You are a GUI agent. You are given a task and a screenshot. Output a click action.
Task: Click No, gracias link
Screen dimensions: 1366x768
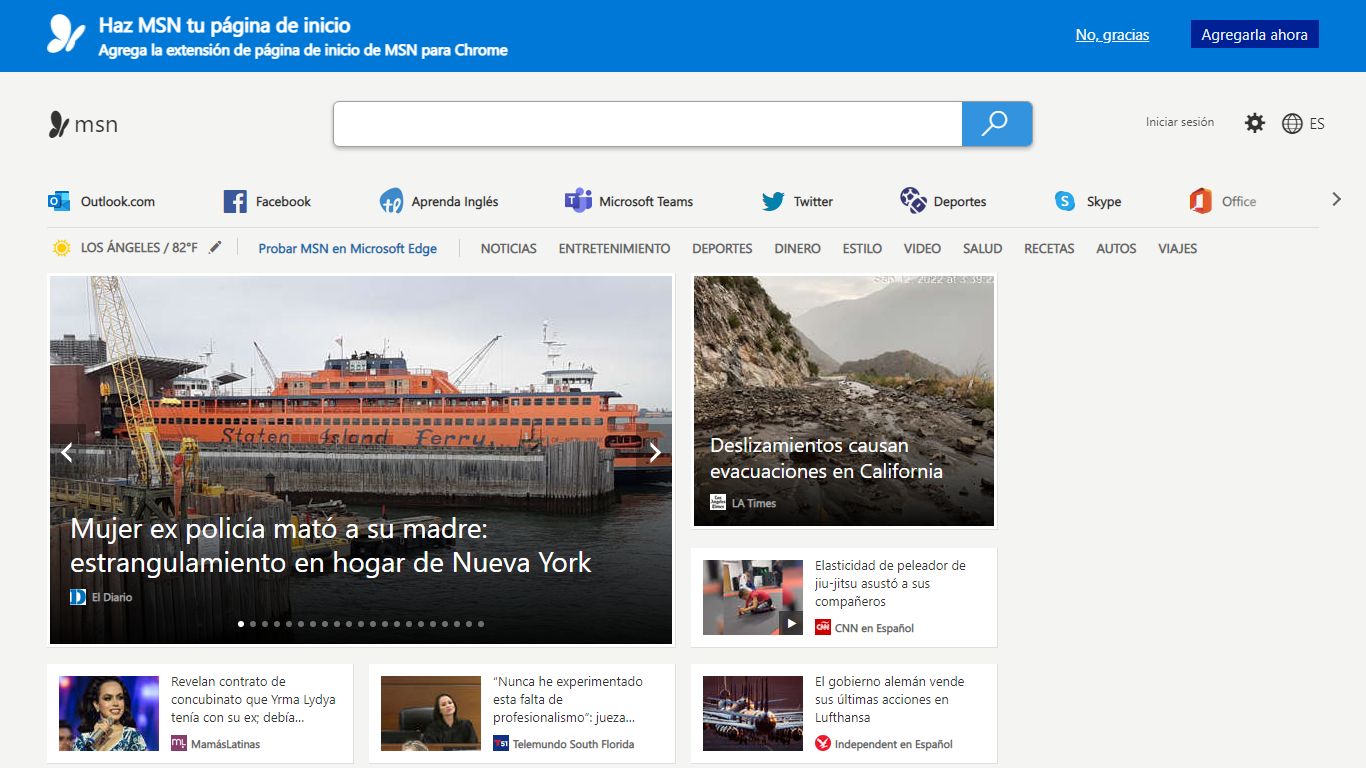pos(1112,35)
